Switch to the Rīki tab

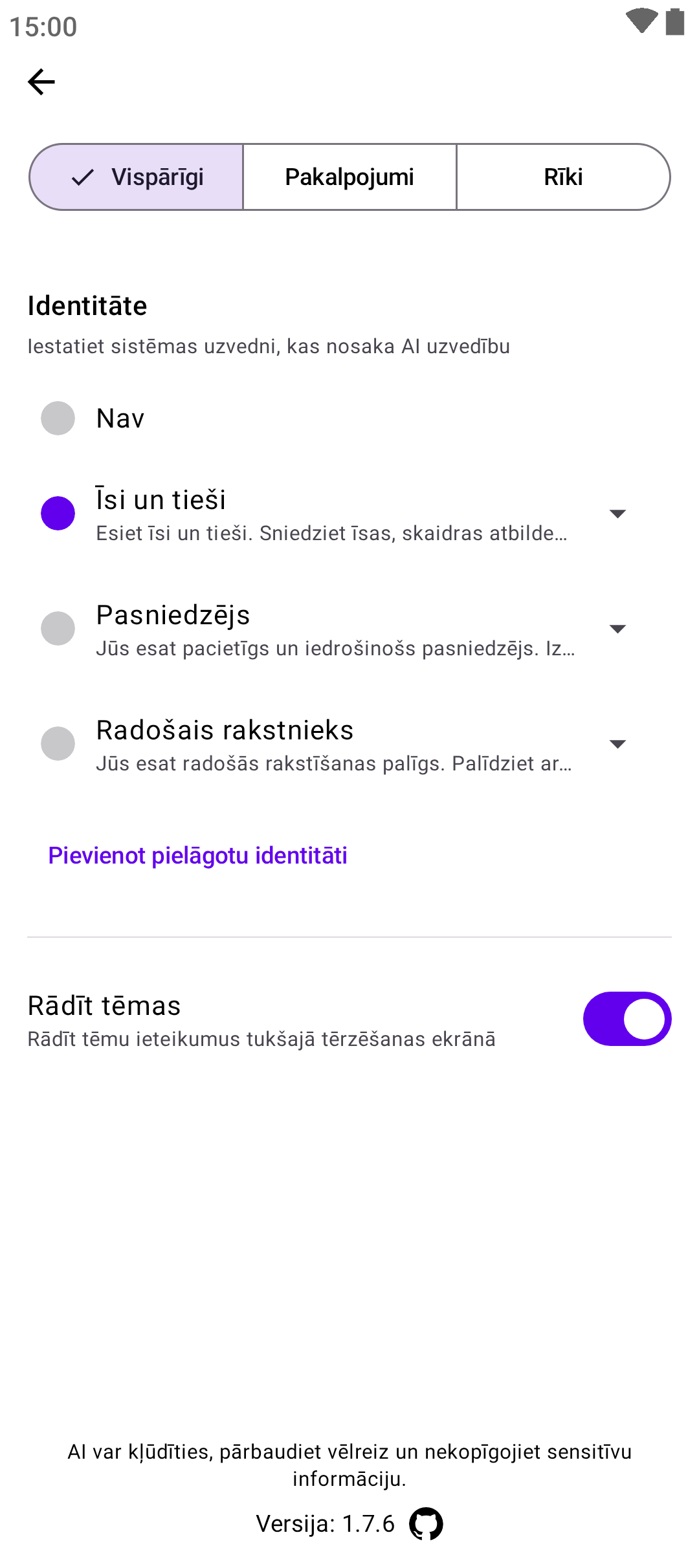coord(563,177)
